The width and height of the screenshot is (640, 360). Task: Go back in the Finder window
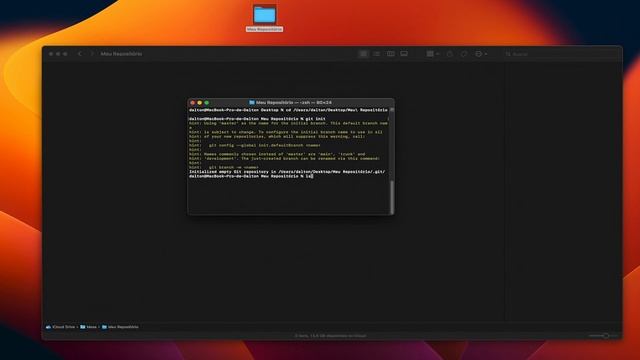[80, 54]
